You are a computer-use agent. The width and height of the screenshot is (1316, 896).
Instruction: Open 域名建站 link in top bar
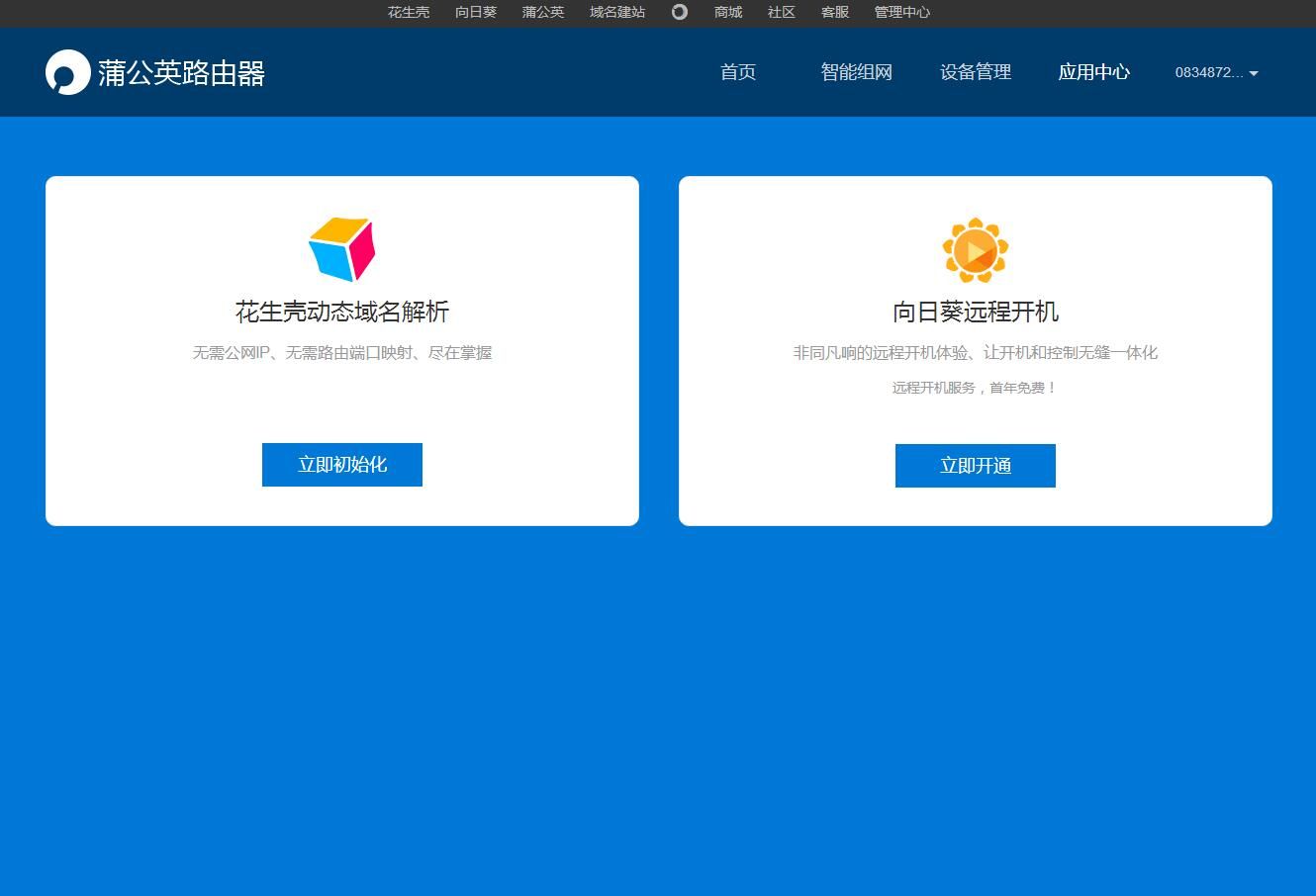pos(617,12)
